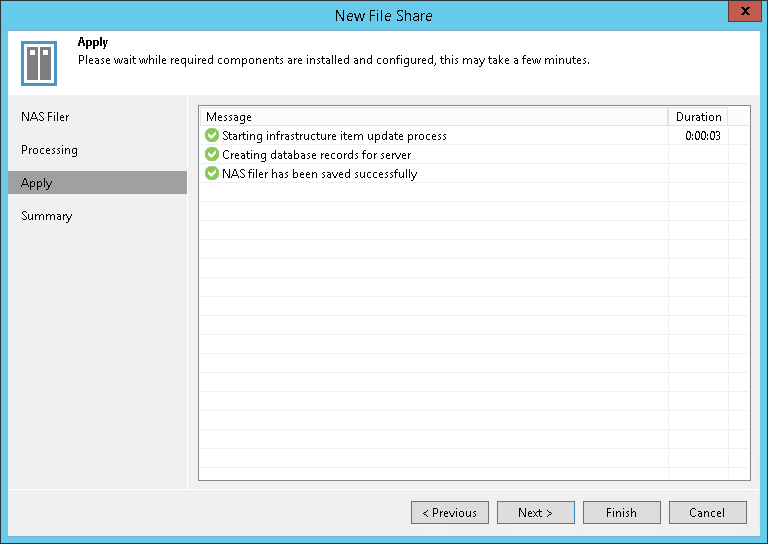Go to the Processing step

click(x=49, y=150)
